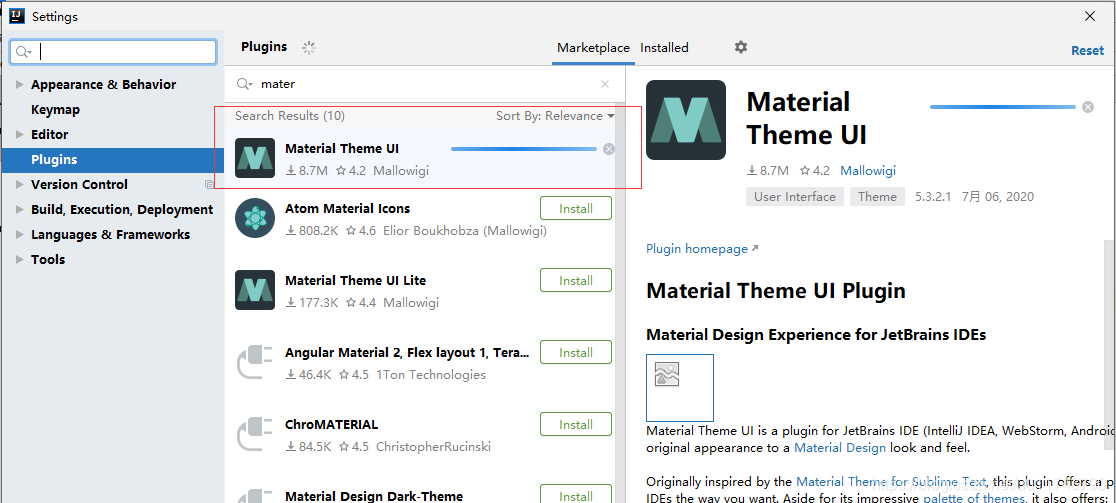Image resolution: width=1116 pixels, height=503 pixels.
Task: Expand Appearance & Behavior settings
Action: (x=19, y=85)
